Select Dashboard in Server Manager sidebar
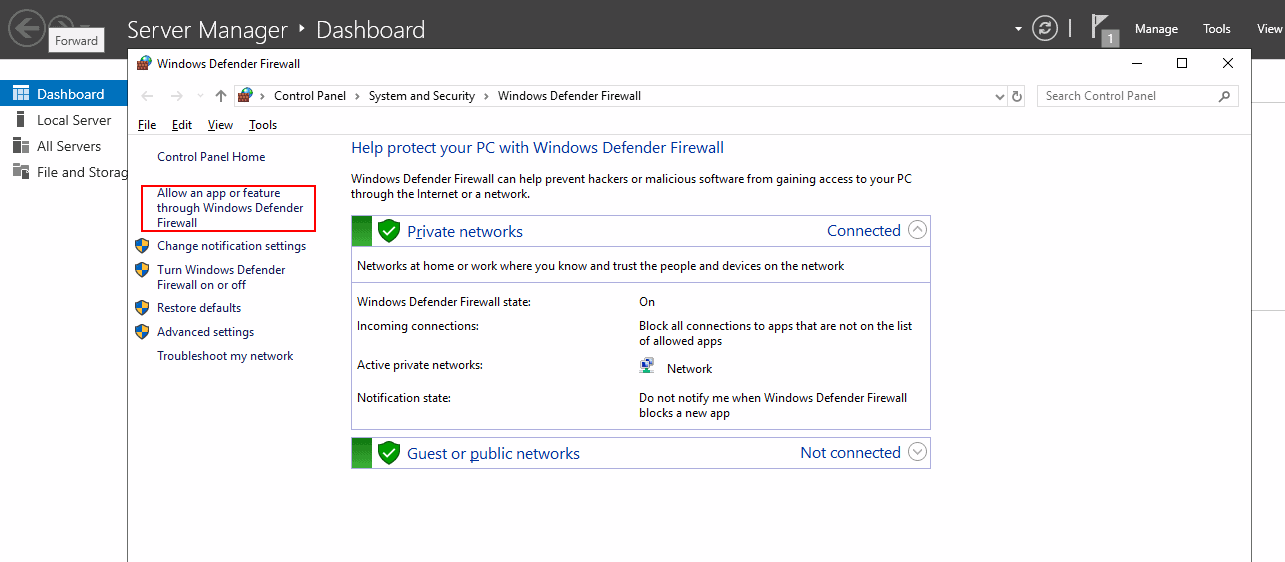Image resolution: width=1285 pixels, height=562 pixels. 64,94
